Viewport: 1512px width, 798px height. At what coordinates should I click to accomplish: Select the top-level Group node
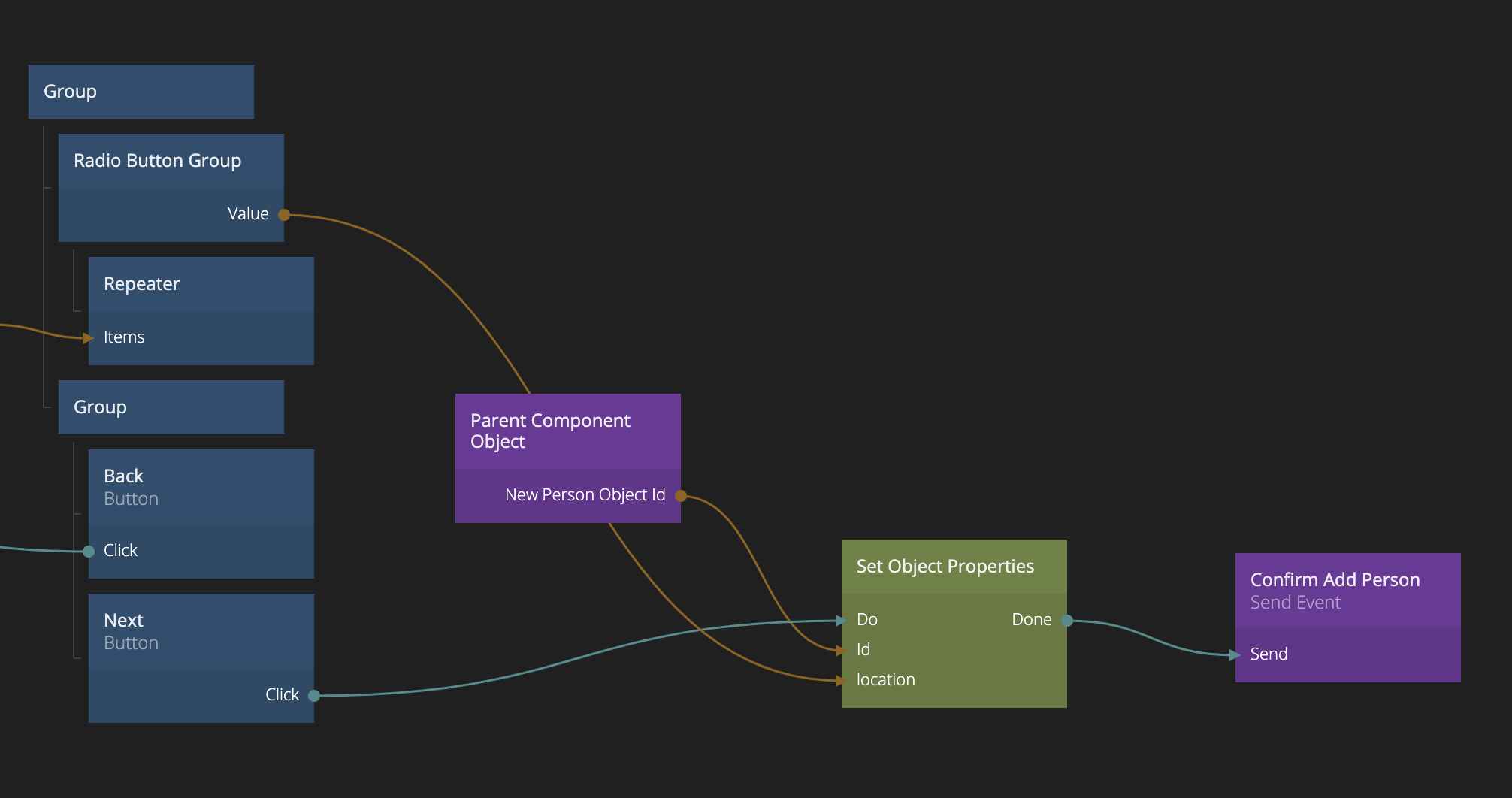click(x=141, y=92)
